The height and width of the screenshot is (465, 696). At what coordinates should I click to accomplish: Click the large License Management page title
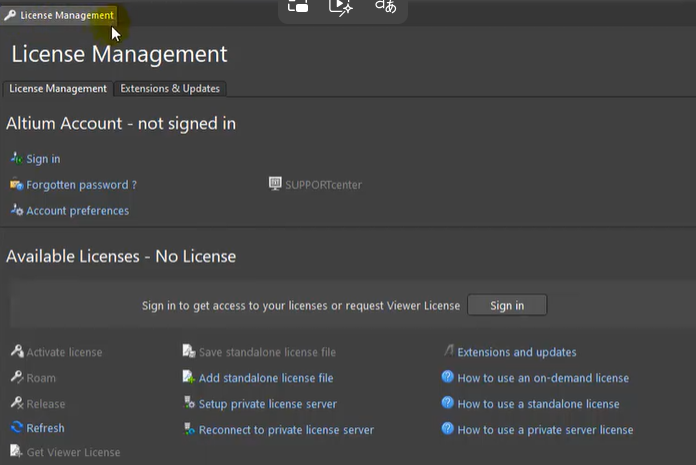coord(119,54)
